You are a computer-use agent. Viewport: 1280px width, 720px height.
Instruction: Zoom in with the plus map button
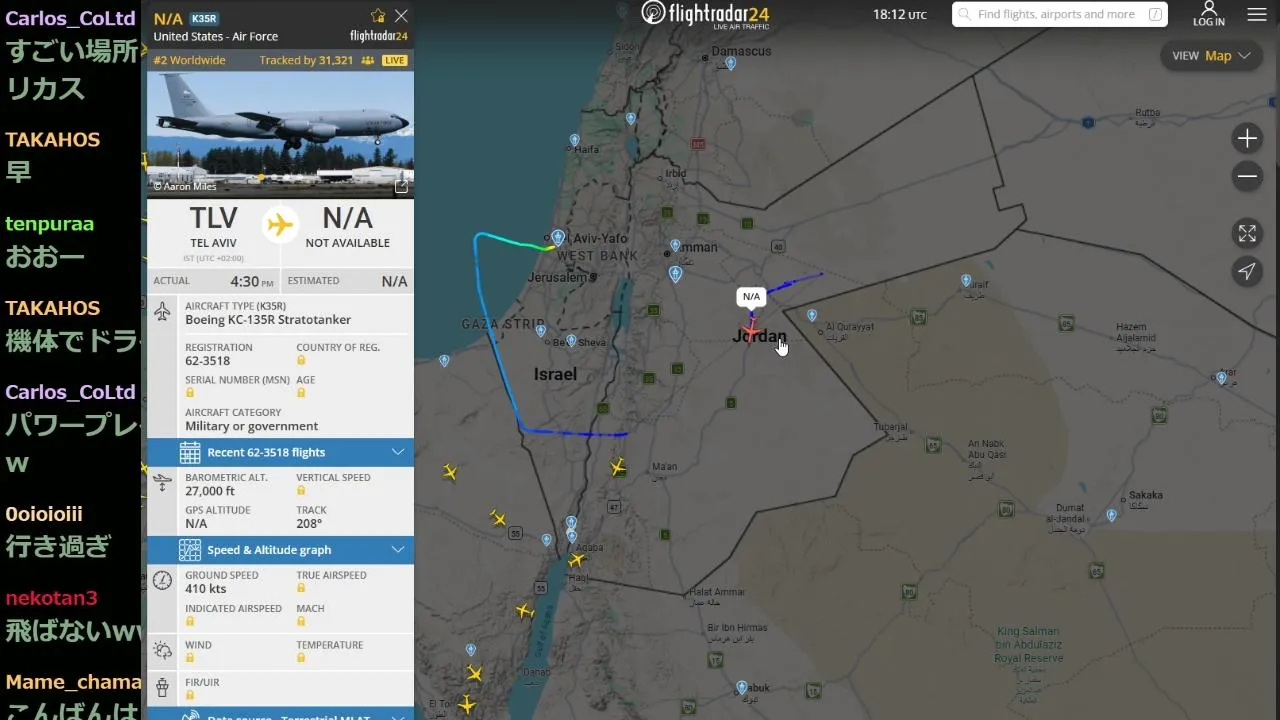coord(1247,138)
